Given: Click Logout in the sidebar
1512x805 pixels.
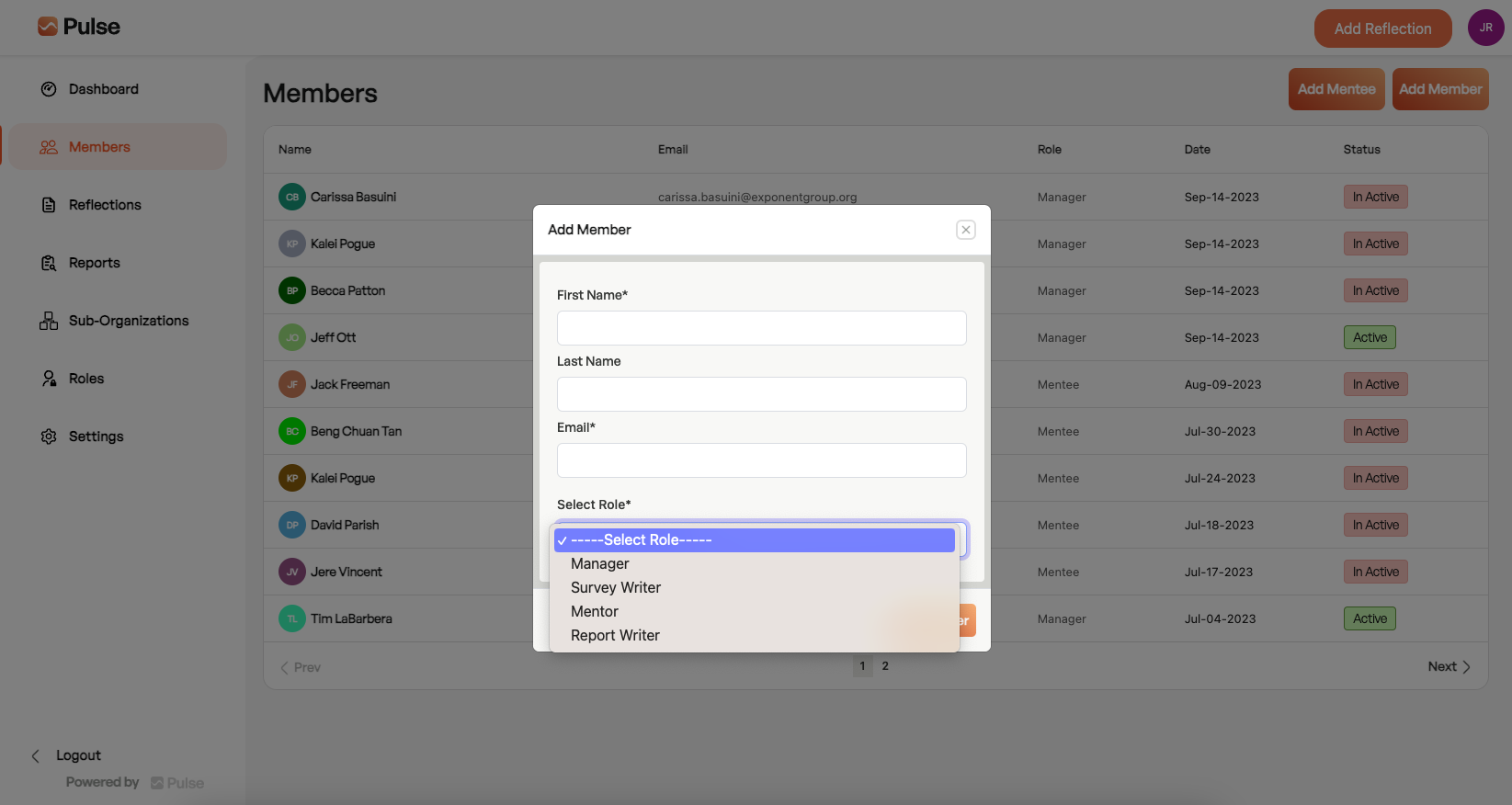Looking at the screenshot, I should point(78,755).
